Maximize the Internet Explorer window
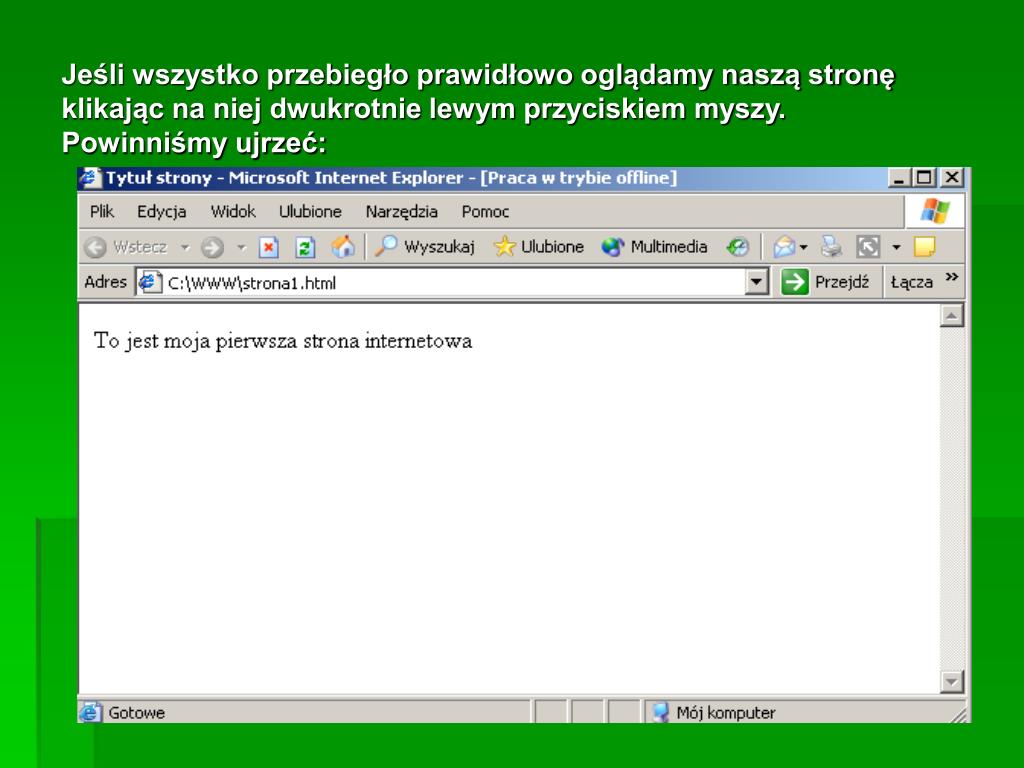Screen dimensions: 1024x768 pos(924,178)
